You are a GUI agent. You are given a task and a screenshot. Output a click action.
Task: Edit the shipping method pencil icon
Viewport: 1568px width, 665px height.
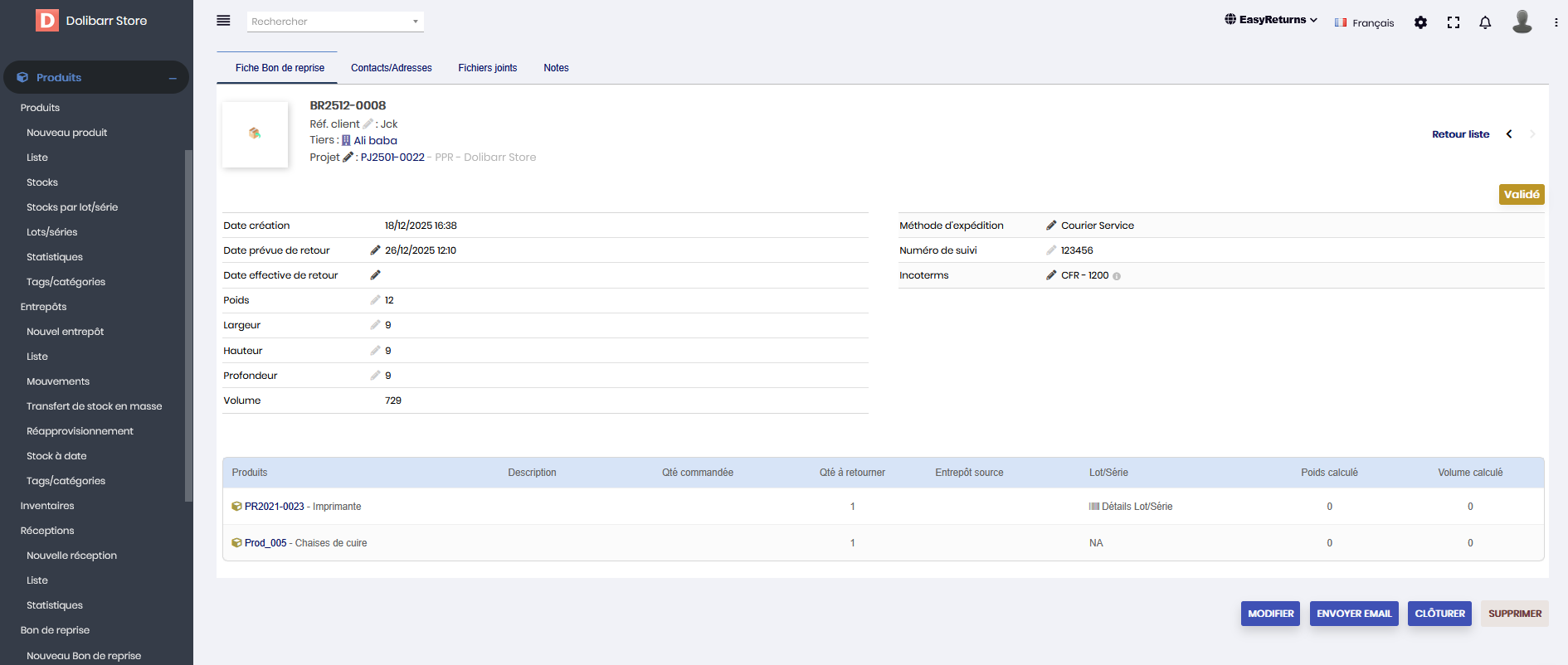(1051, 226)
